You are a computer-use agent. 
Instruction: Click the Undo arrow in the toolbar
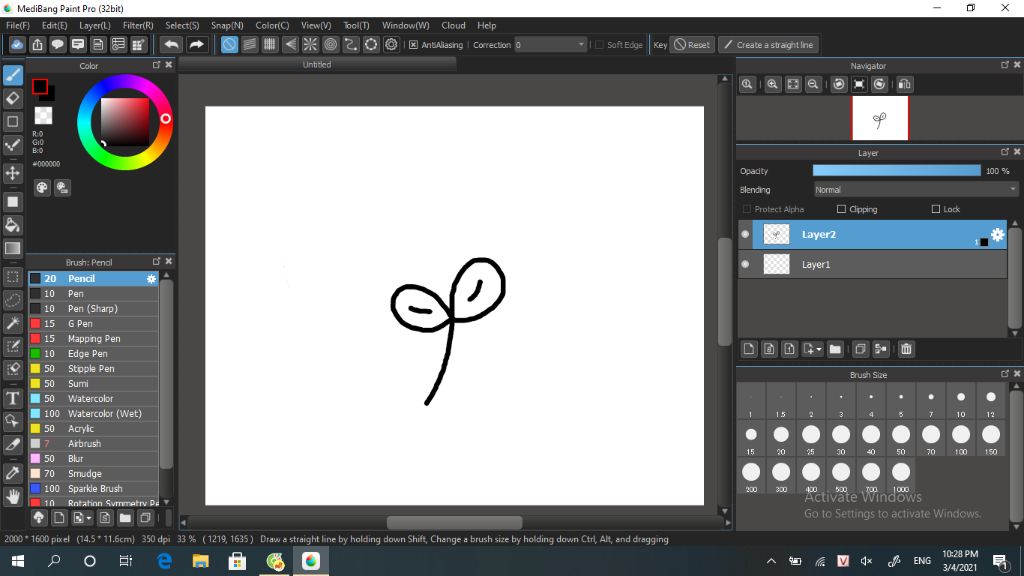click(x=171, y=44)
